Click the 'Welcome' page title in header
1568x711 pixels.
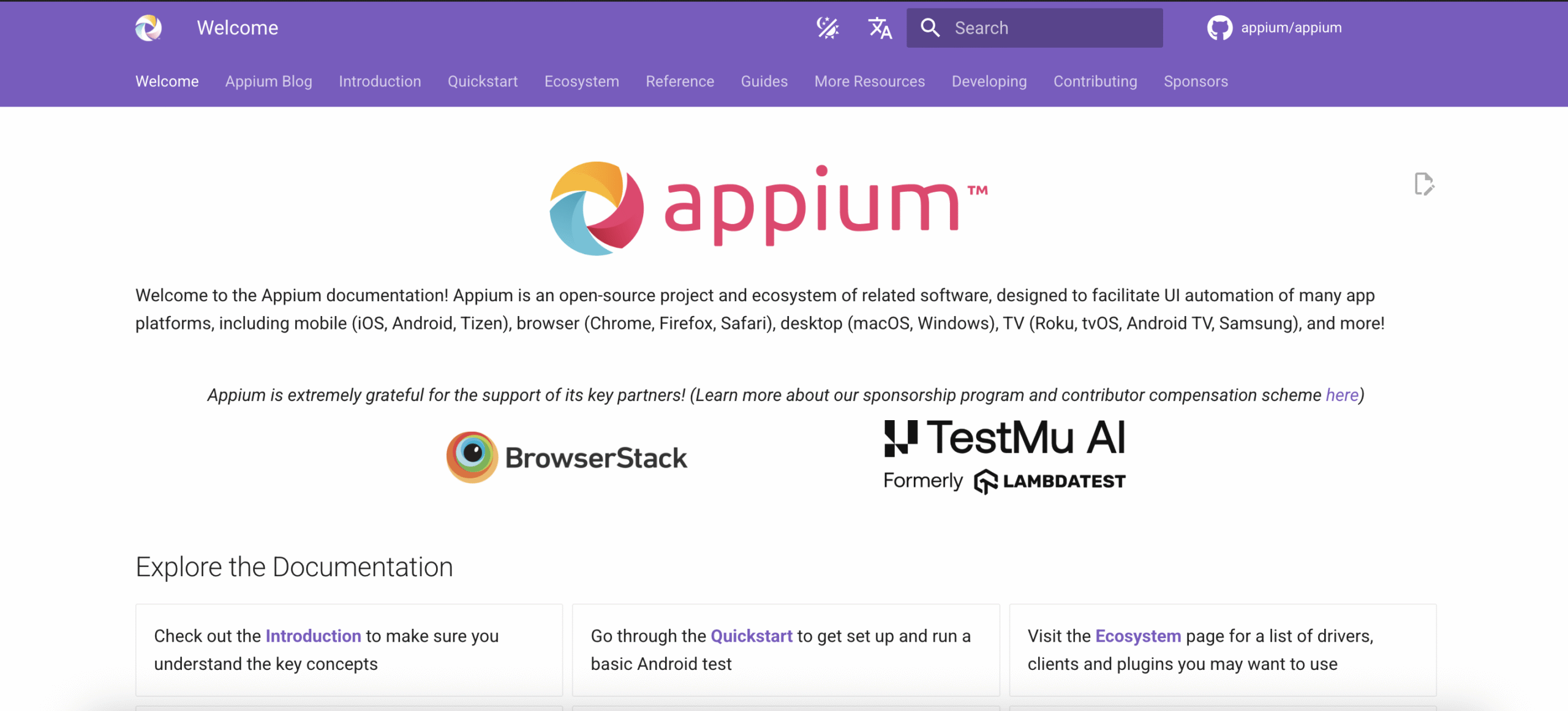(238, 28)
